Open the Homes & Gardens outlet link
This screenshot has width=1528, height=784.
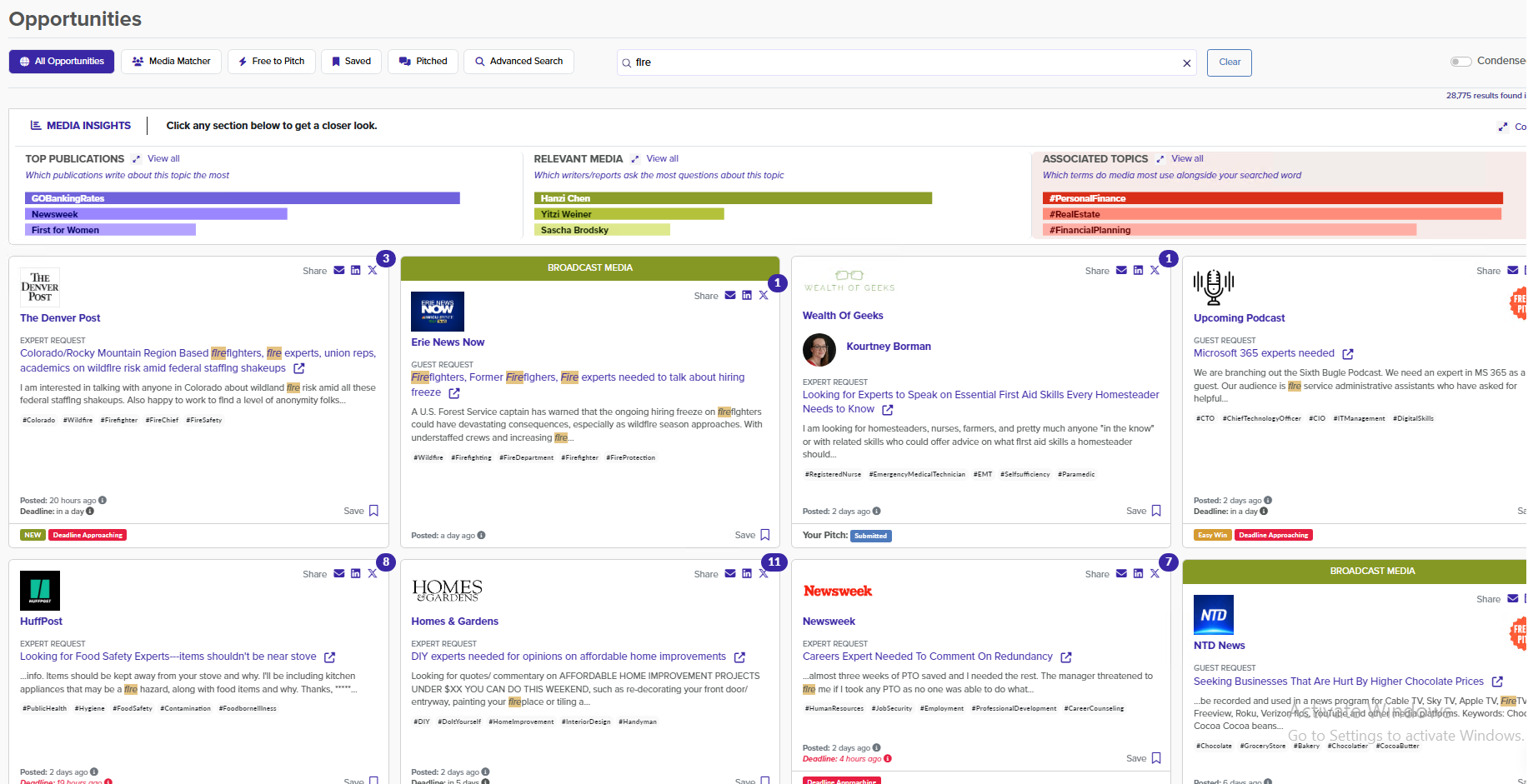[454, 622]
